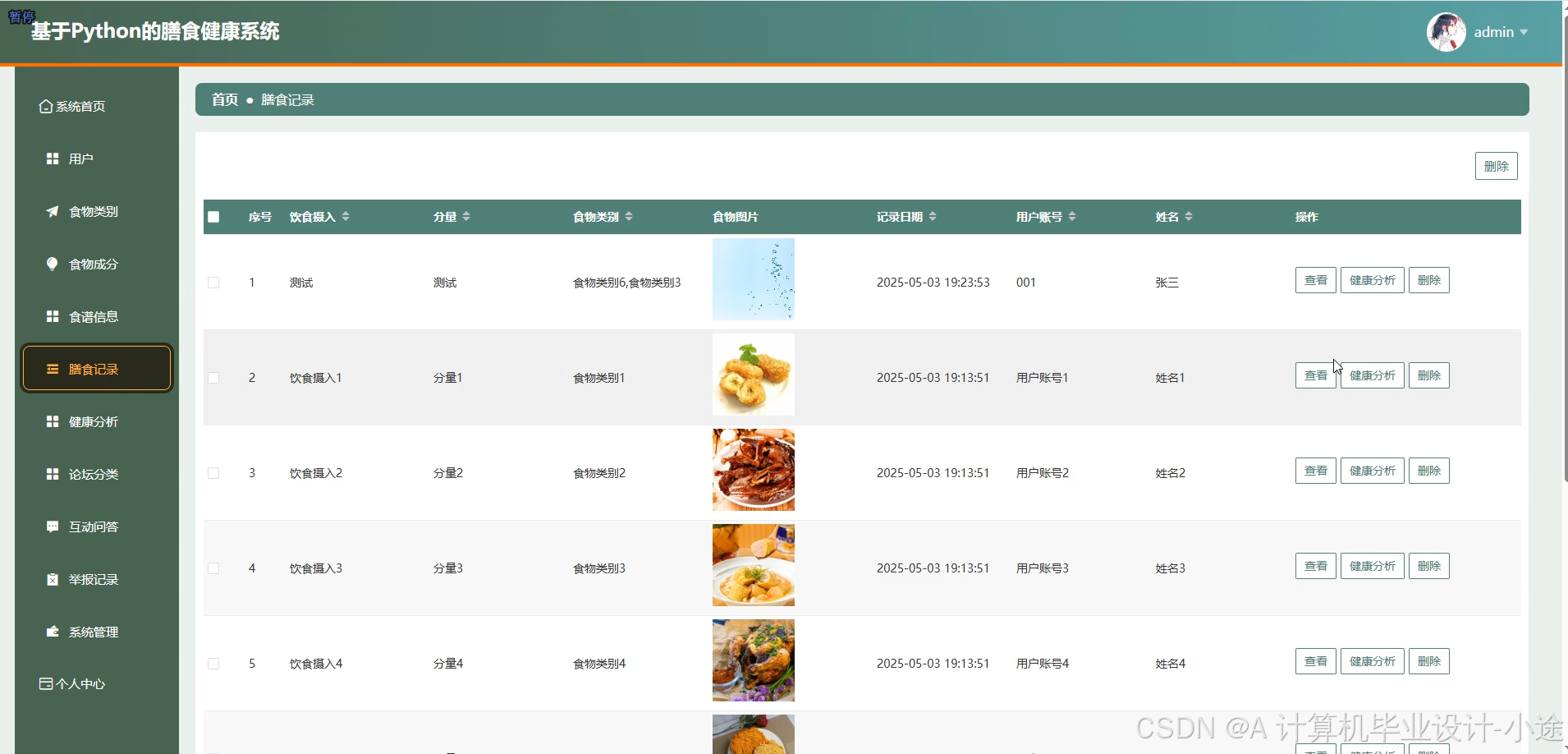The width and height of the screenshot is (1568, 754).
Task: Click the clipboard icon beside 举报记录
Action: pyautogui.click(x=53, y=579)
